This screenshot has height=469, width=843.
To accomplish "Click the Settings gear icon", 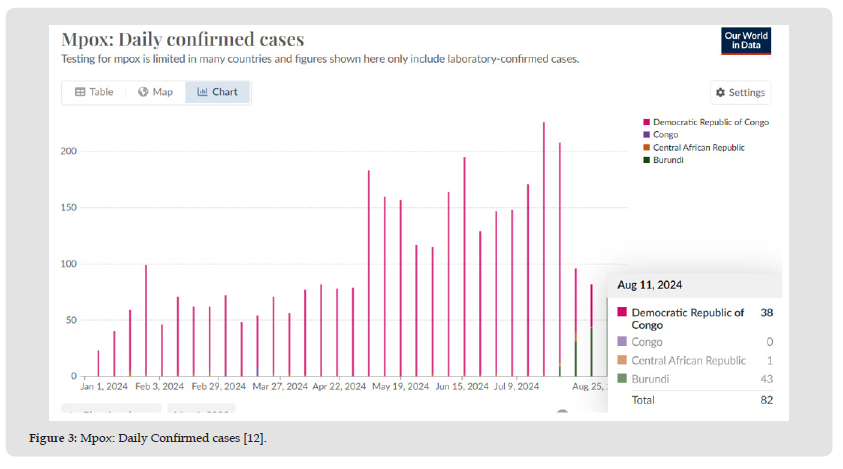I will (x=720, y=93).
